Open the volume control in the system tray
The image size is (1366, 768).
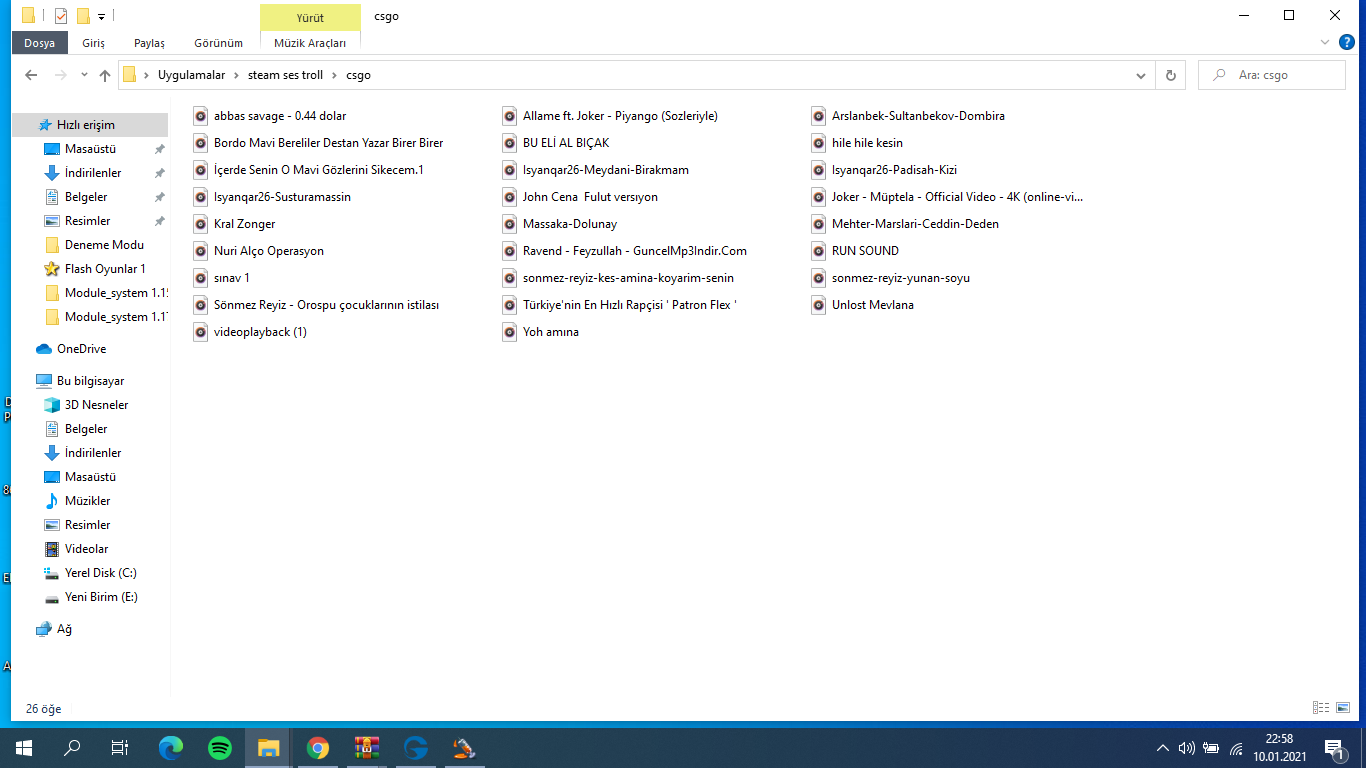coord(1187,748)
